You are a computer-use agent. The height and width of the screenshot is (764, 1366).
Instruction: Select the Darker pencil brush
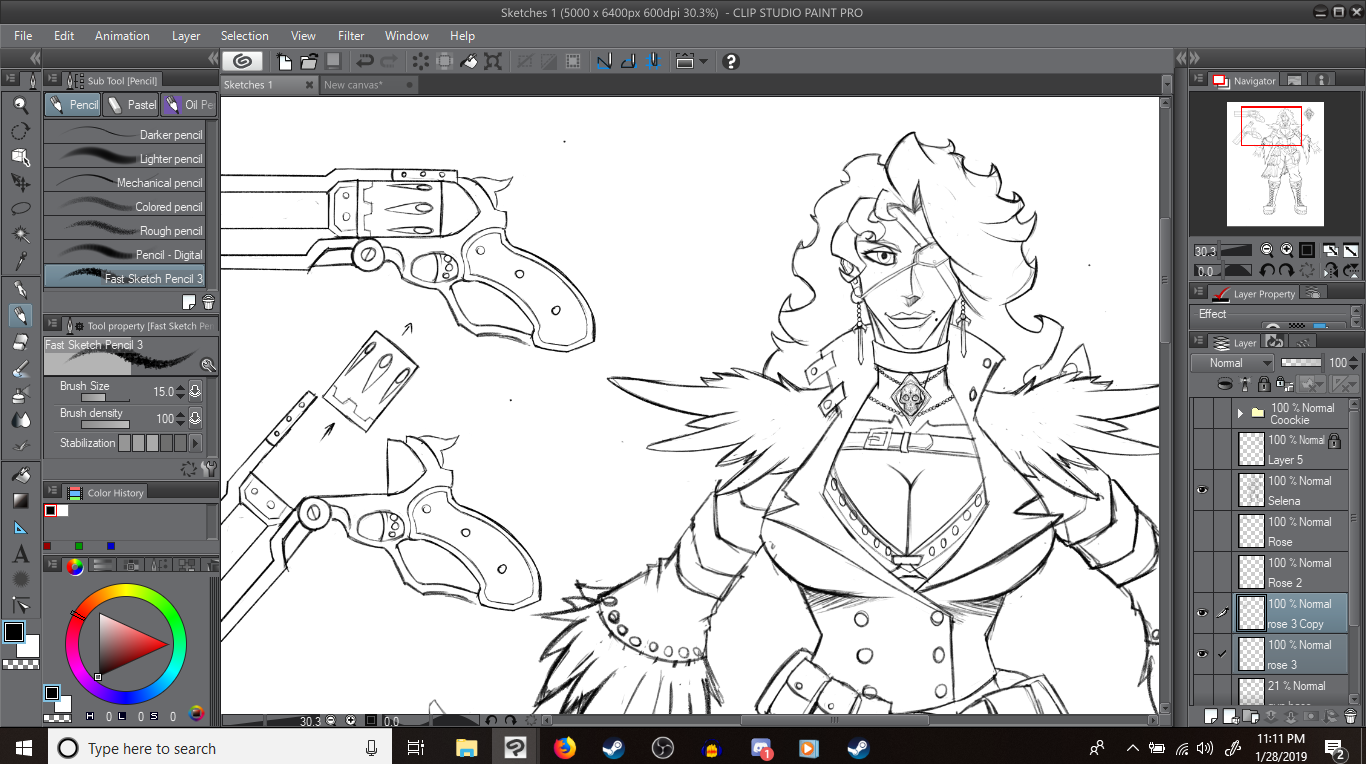[x=125, y=134]
